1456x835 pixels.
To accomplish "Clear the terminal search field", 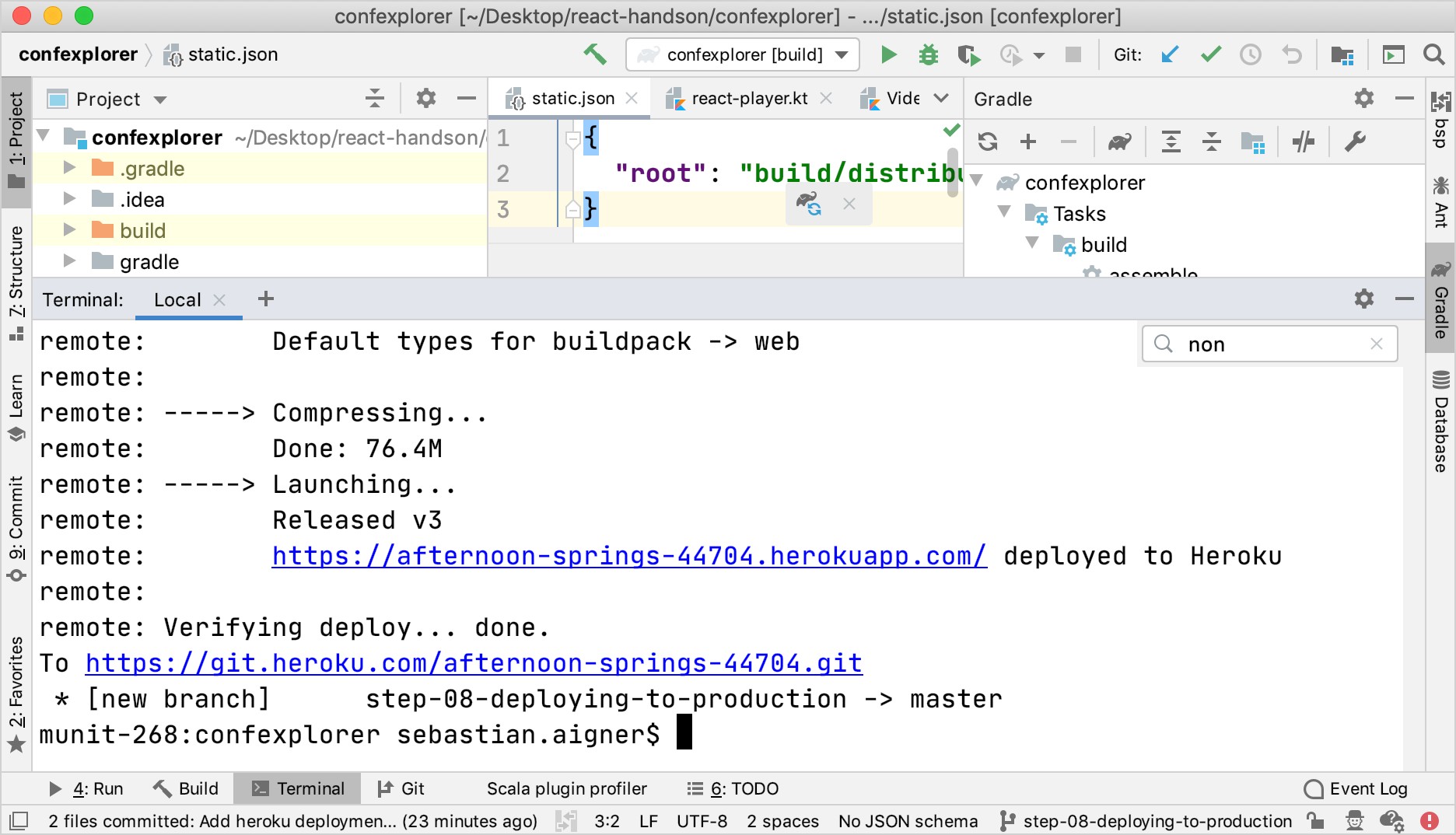I will [x=1377, y=344].
